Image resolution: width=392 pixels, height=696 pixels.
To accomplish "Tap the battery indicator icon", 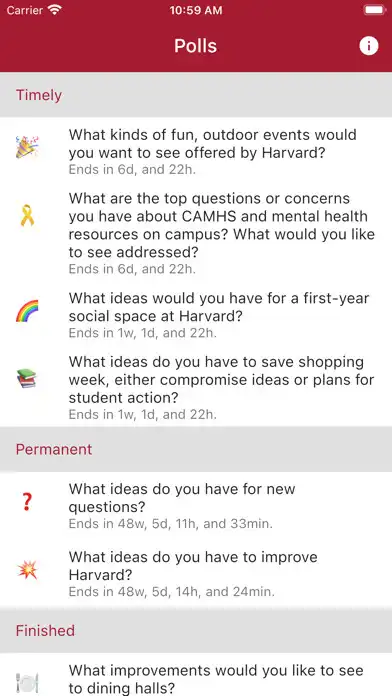I will 374,10.
